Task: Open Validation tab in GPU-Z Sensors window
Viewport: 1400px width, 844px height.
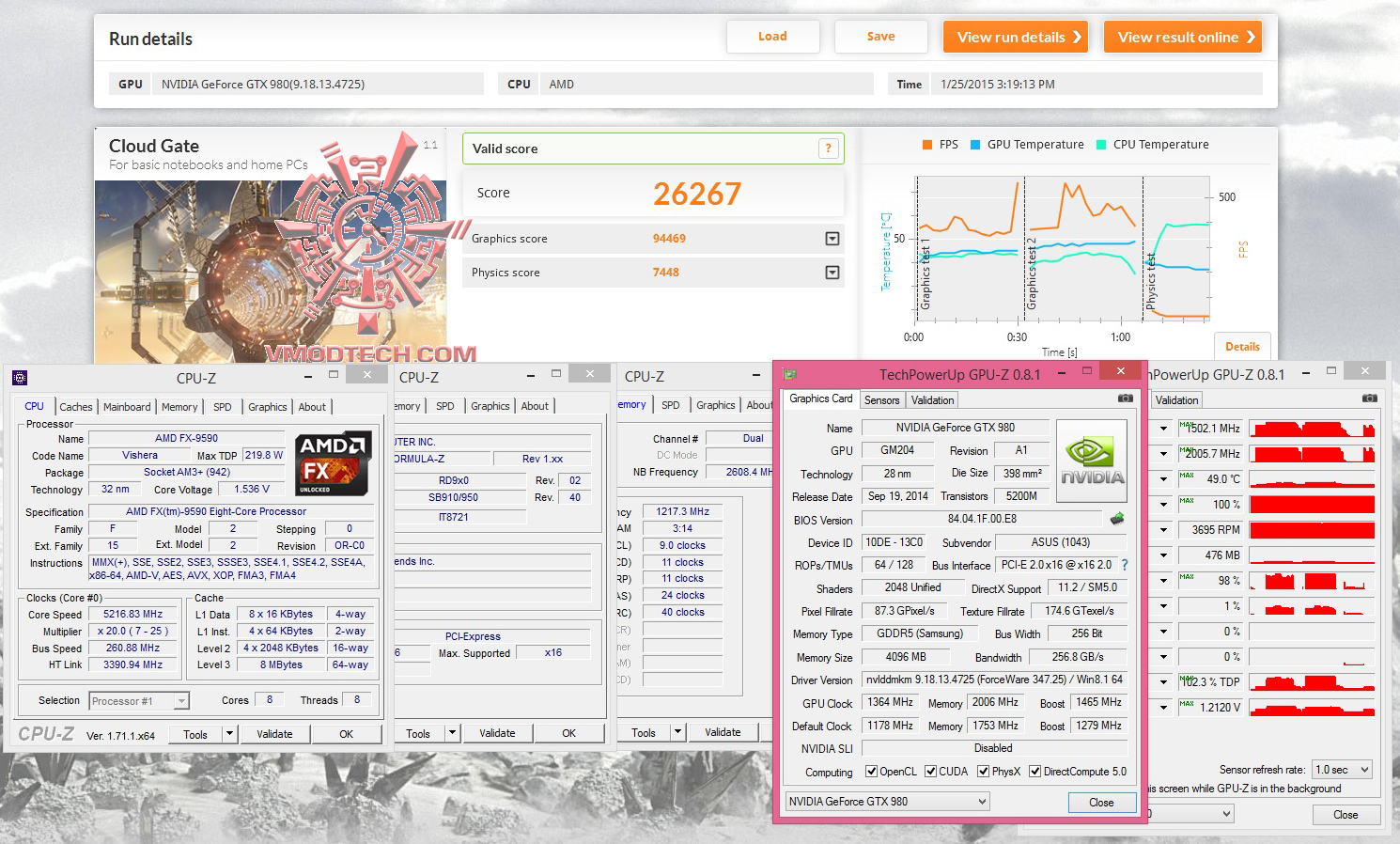Action: click(1176, 400)
